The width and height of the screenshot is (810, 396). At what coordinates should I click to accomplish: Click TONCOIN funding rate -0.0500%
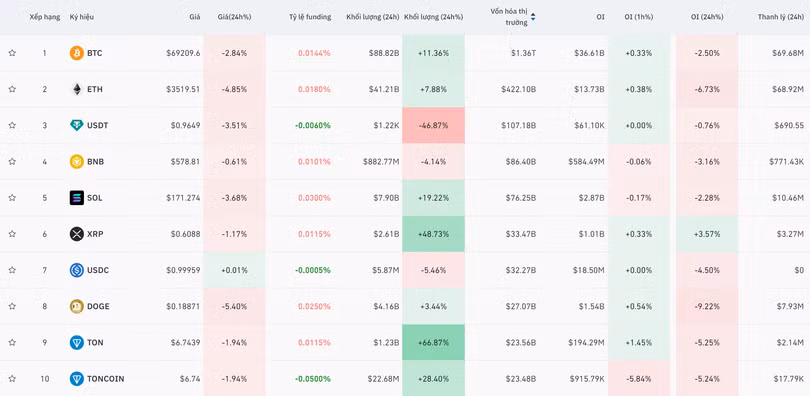click(x=313, y=378)
